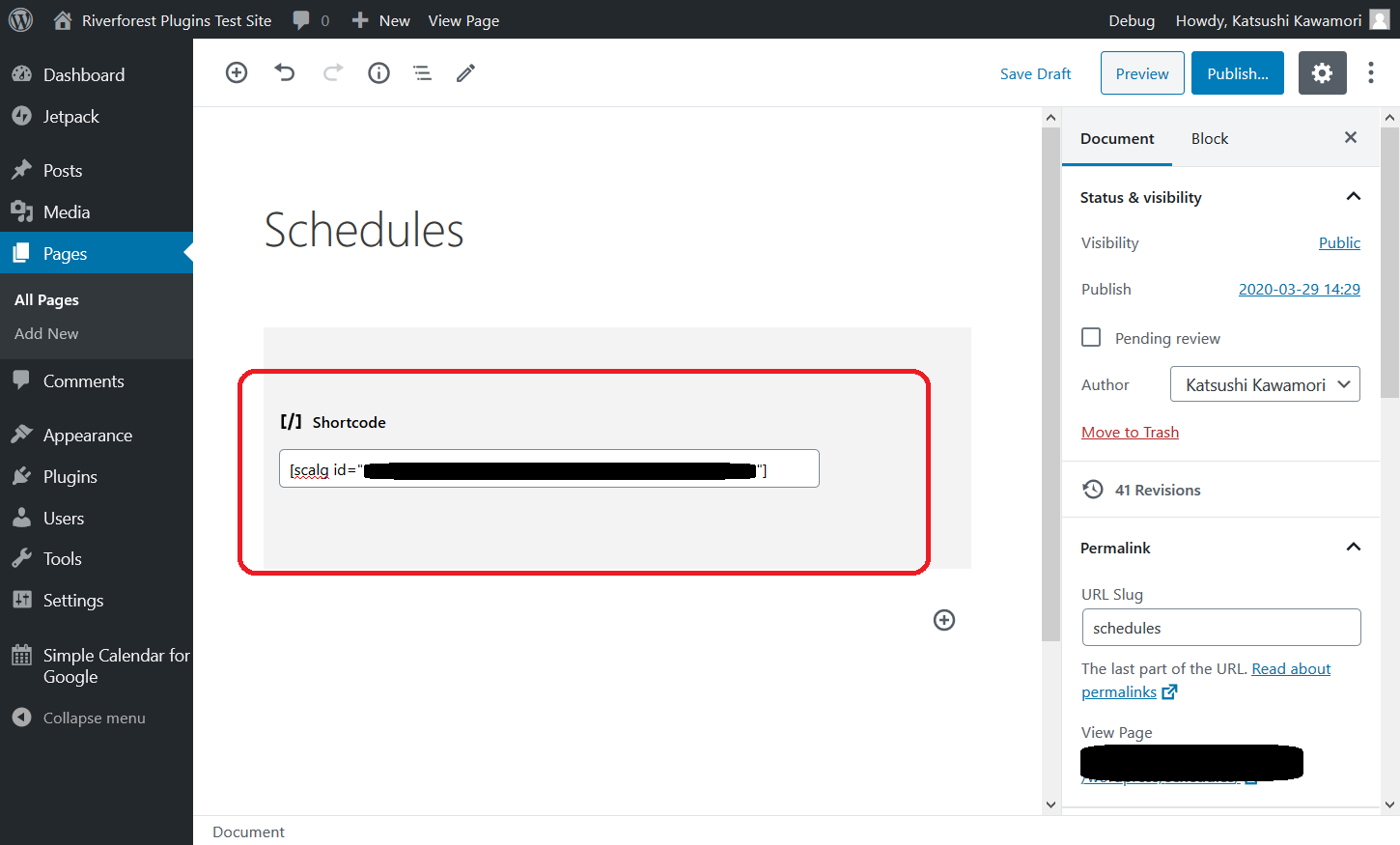Click View Page in admin bar
Screen dimensions: 1400x845
coord(463,20)
